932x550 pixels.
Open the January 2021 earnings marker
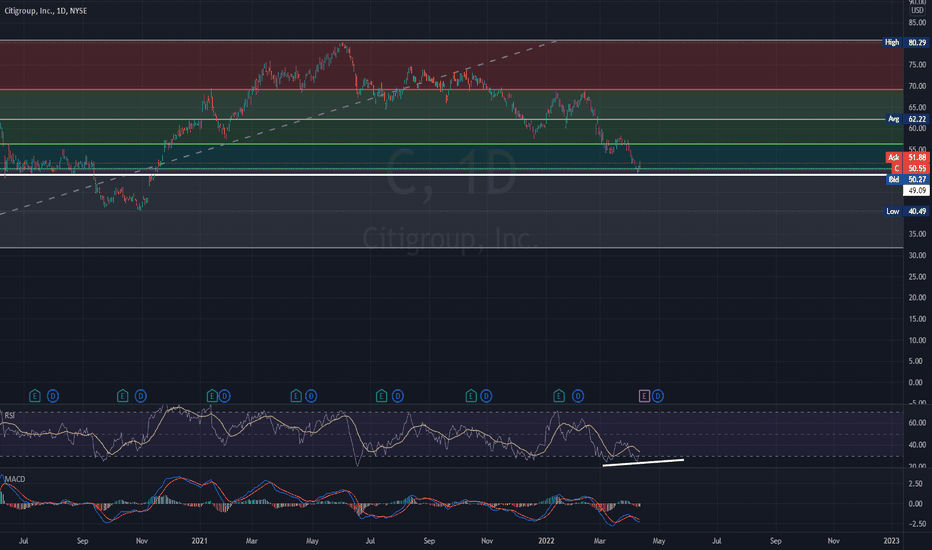212,396
